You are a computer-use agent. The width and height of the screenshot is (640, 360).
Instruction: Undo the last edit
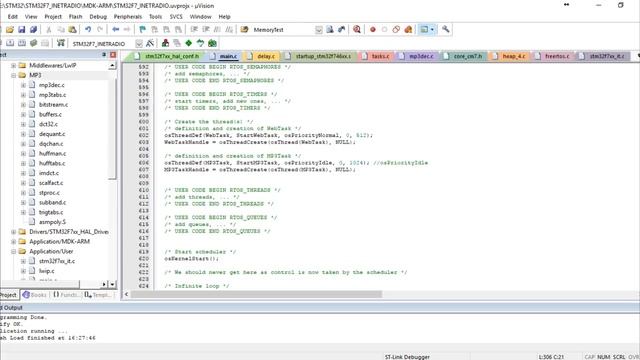coord(88,29)
